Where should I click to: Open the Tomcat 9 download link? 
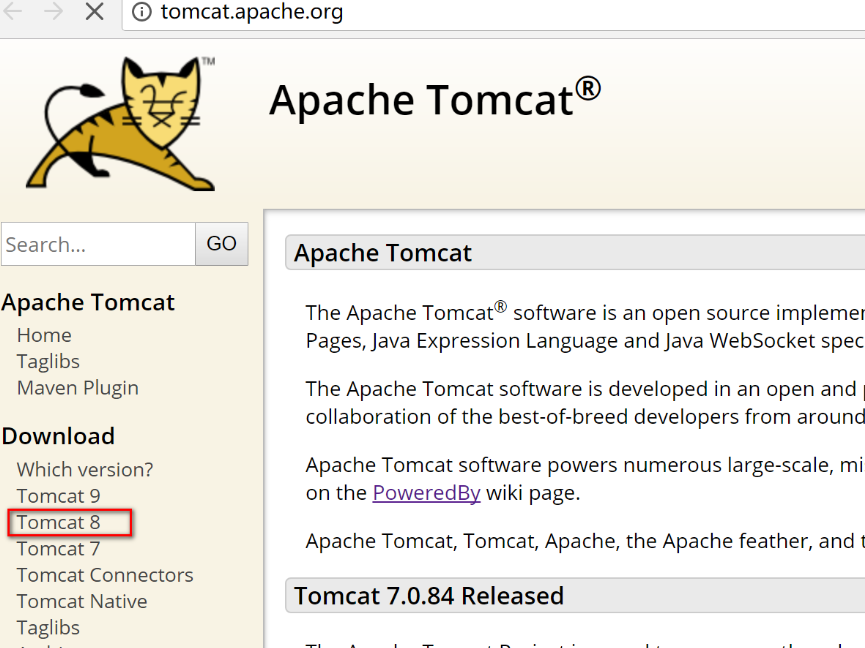58,496
